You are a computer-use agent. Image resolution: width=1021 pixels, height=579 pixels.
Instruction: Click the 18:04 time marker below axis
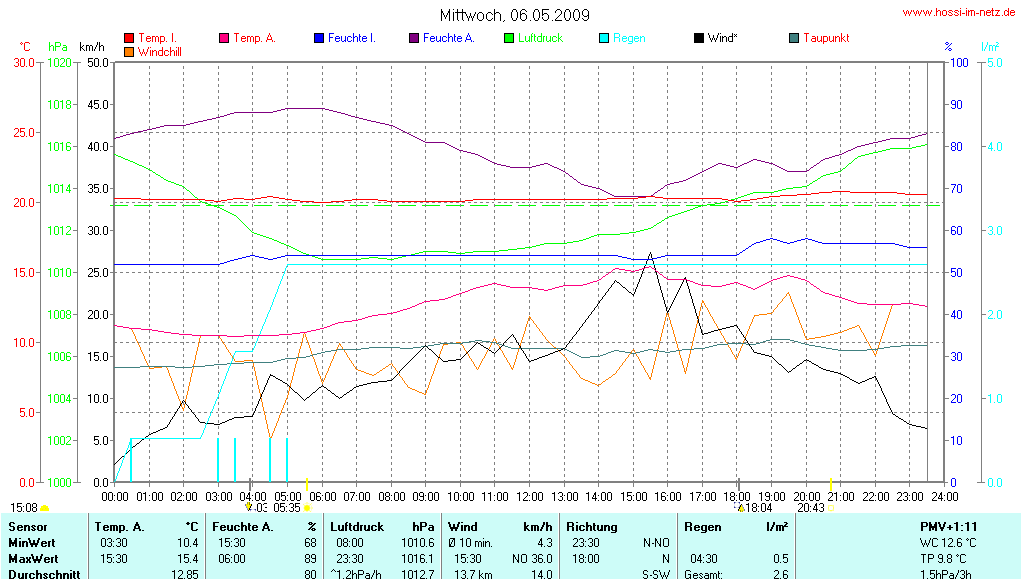pos(755,508)
